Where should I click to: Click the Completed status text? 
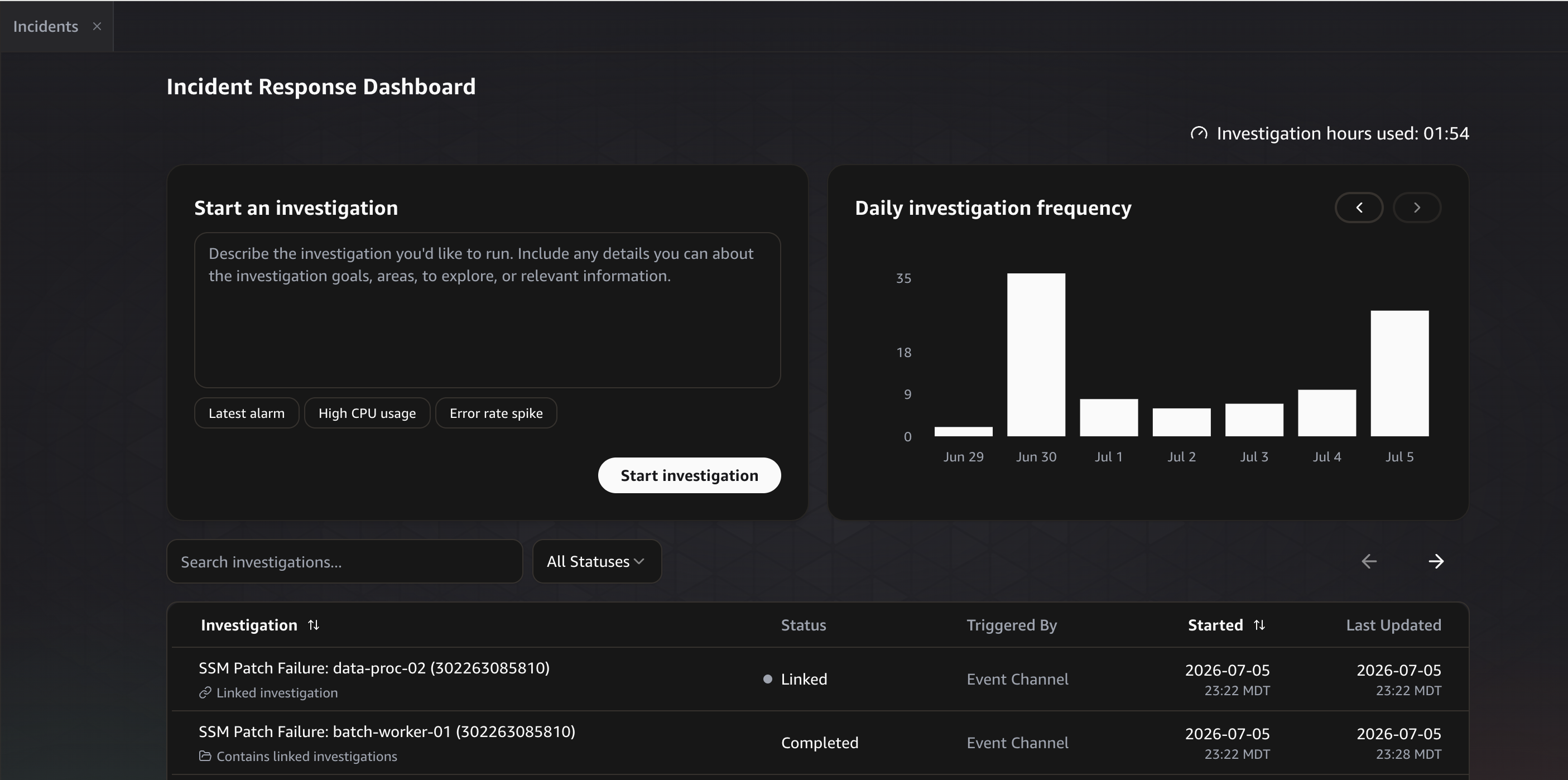pos(819,742)
